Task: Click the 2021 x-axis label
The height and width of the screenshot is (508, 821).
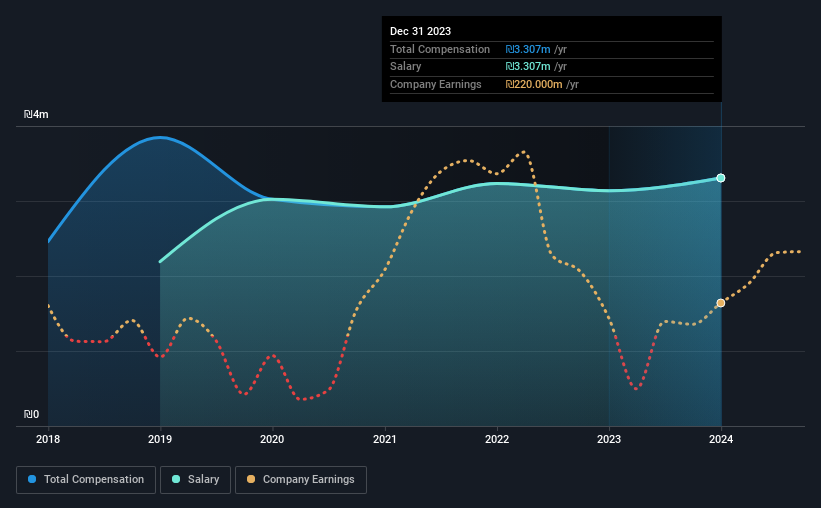Action: pyautogui.click(x=384, y=439)
